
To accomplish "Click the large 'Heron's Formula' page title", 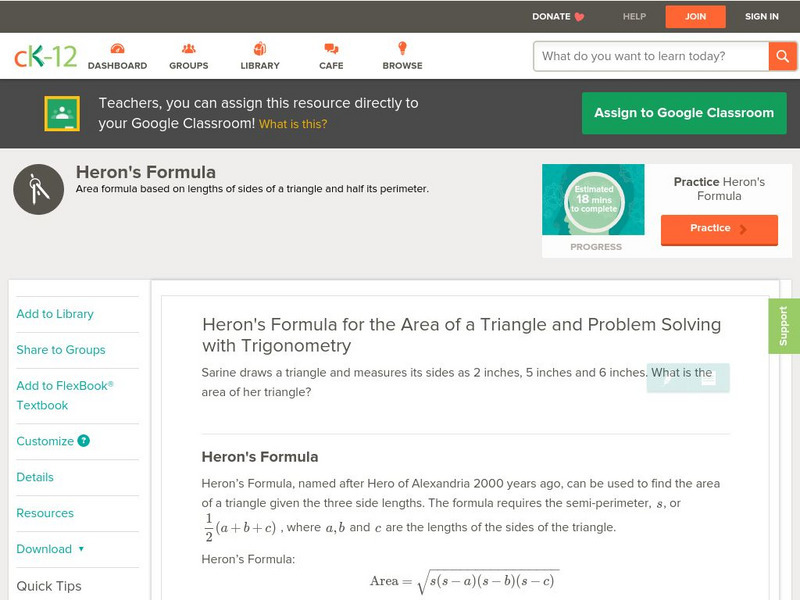I will [146, 172].
